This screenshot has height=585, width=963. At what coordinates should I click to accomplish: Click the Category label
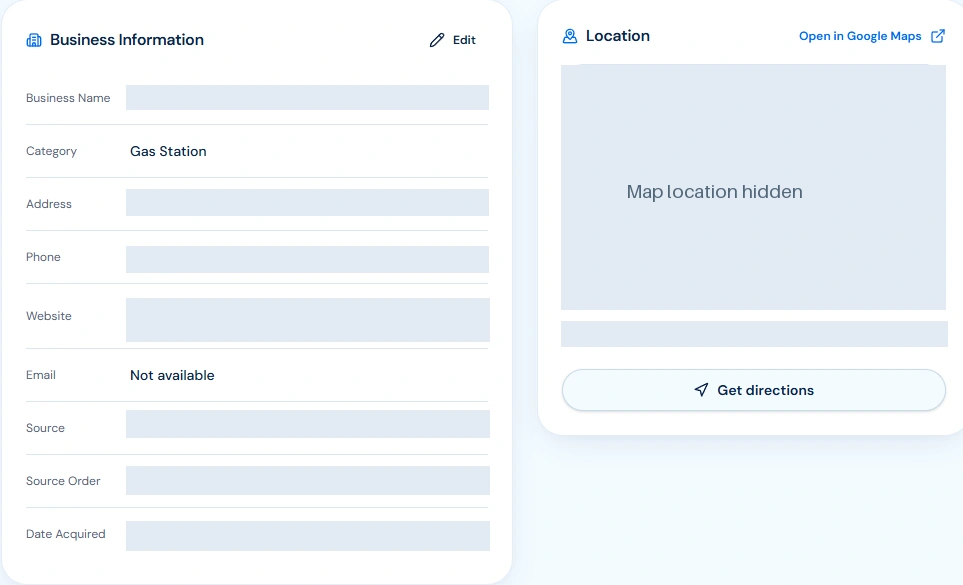[x=51, y=151]
